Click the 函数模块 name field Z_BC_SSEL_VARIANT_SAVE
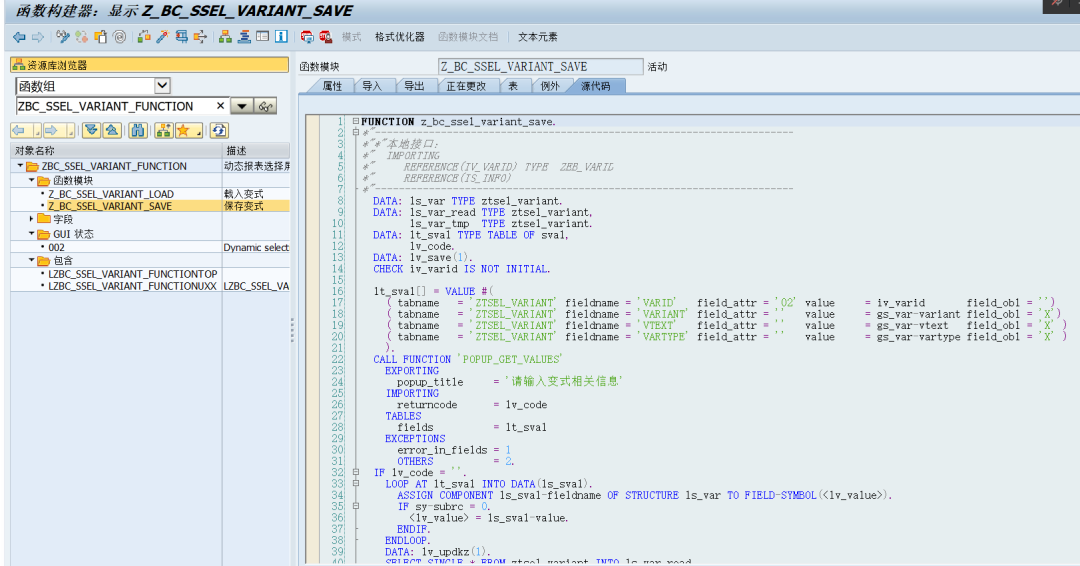The width and height of the screenshot is (1080, 566). [541, 67]
